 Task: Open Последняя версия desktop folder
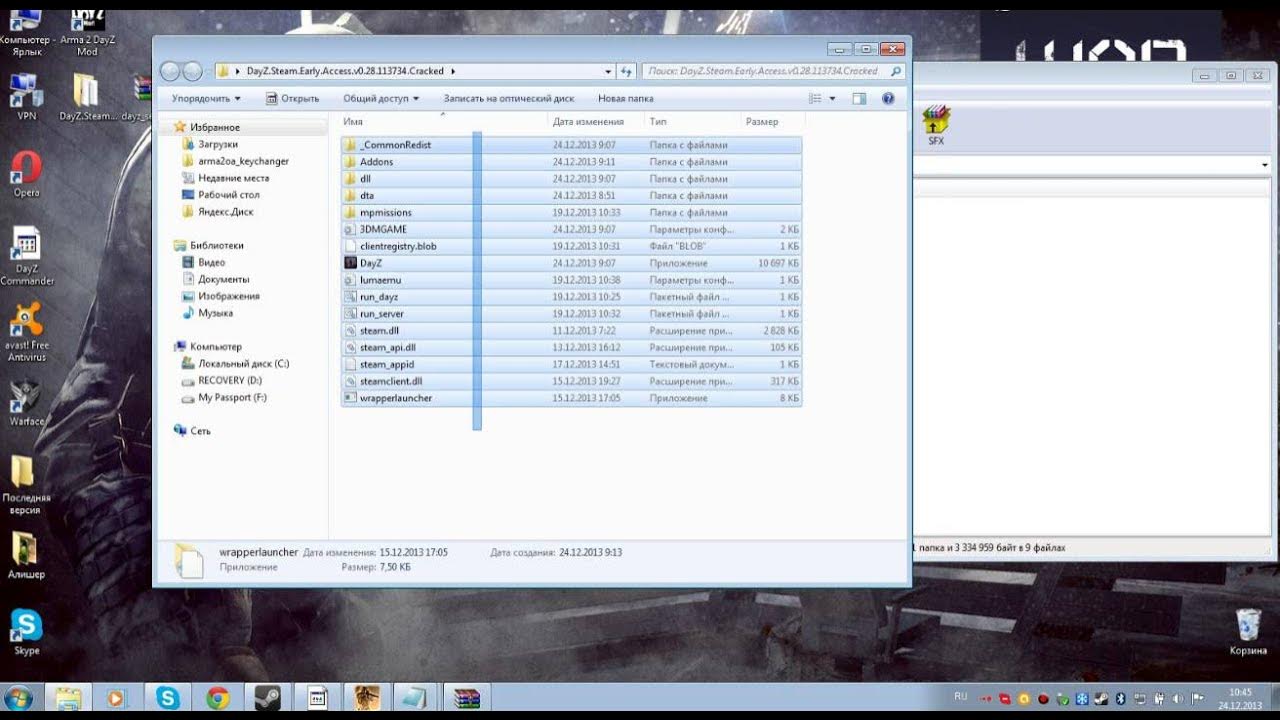coord(26,486)
